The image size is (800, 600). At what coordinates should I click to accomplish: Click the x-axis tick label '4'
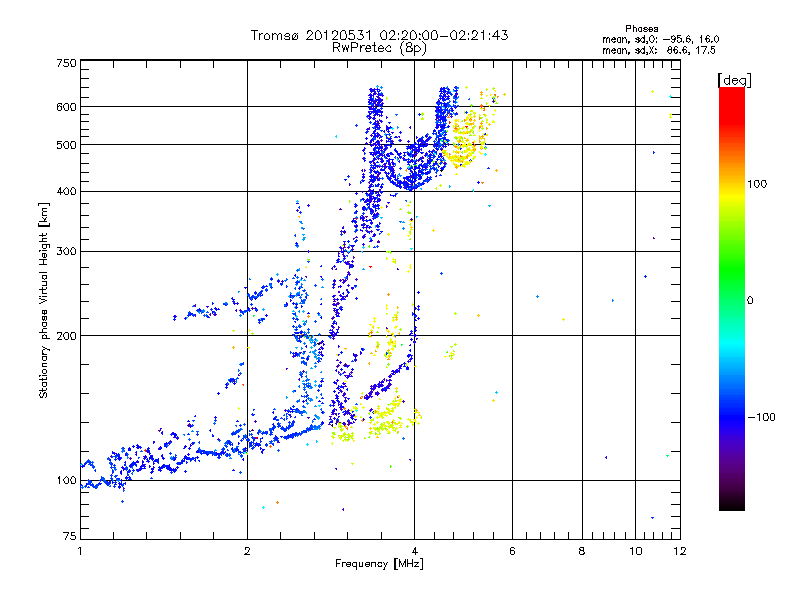click(415, 551)
